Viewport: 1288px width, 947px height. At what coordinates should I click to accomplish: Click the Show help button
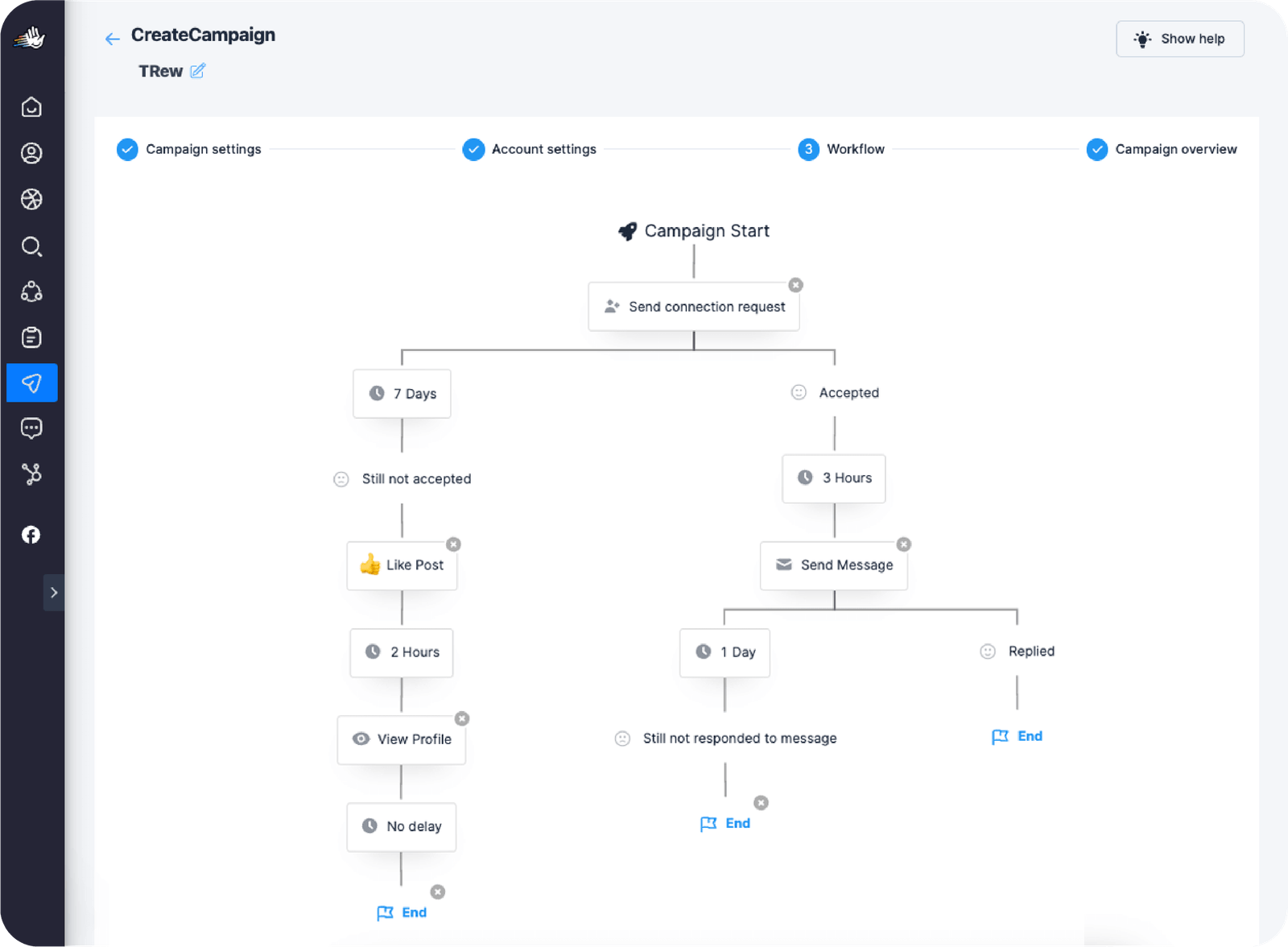click(x=1179, y=39)
